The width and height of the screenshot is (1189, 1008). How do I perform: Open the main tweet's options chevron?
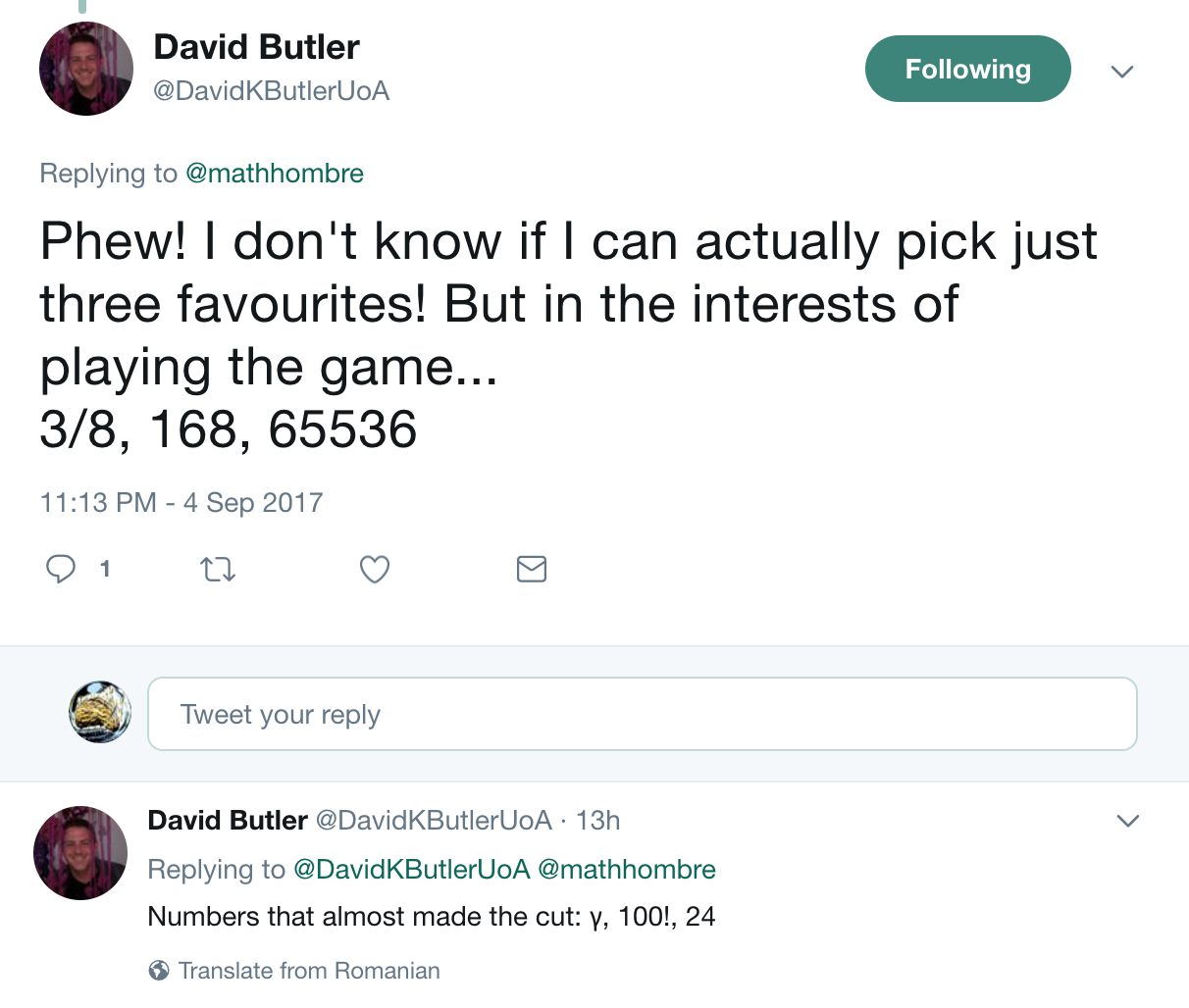click(1122, 71)
